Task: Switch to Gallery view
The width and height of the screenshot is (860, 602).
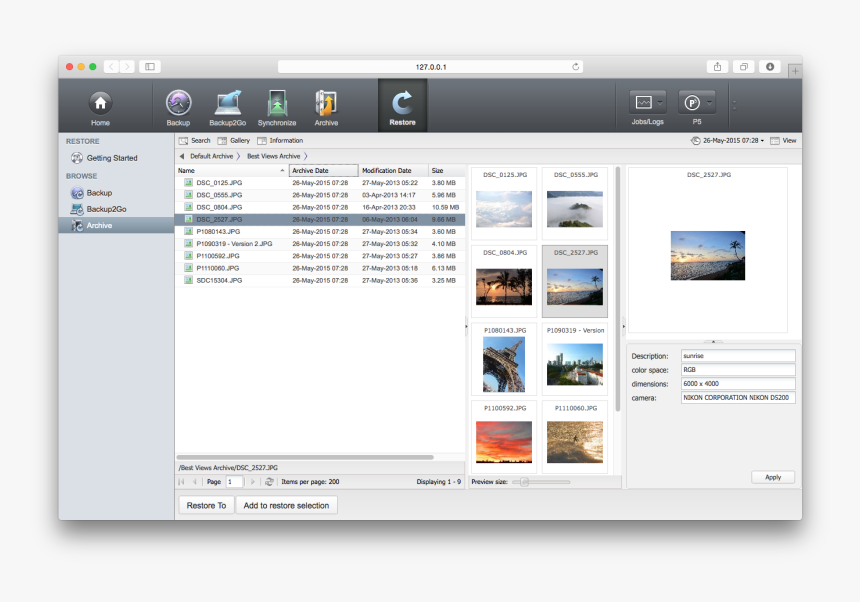Action: coord(233,140)
